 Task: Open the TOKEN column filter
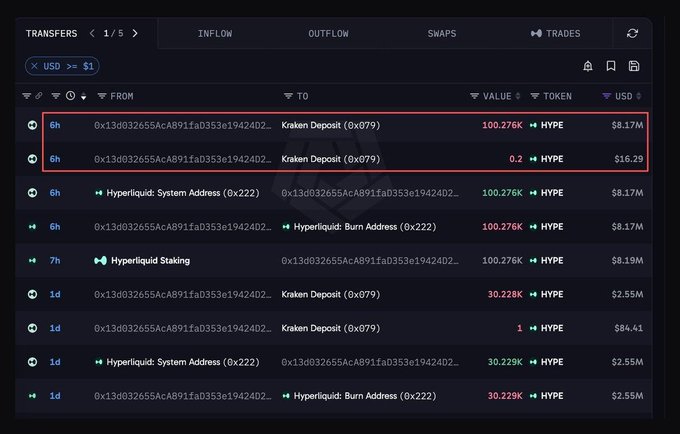(535, 96)
